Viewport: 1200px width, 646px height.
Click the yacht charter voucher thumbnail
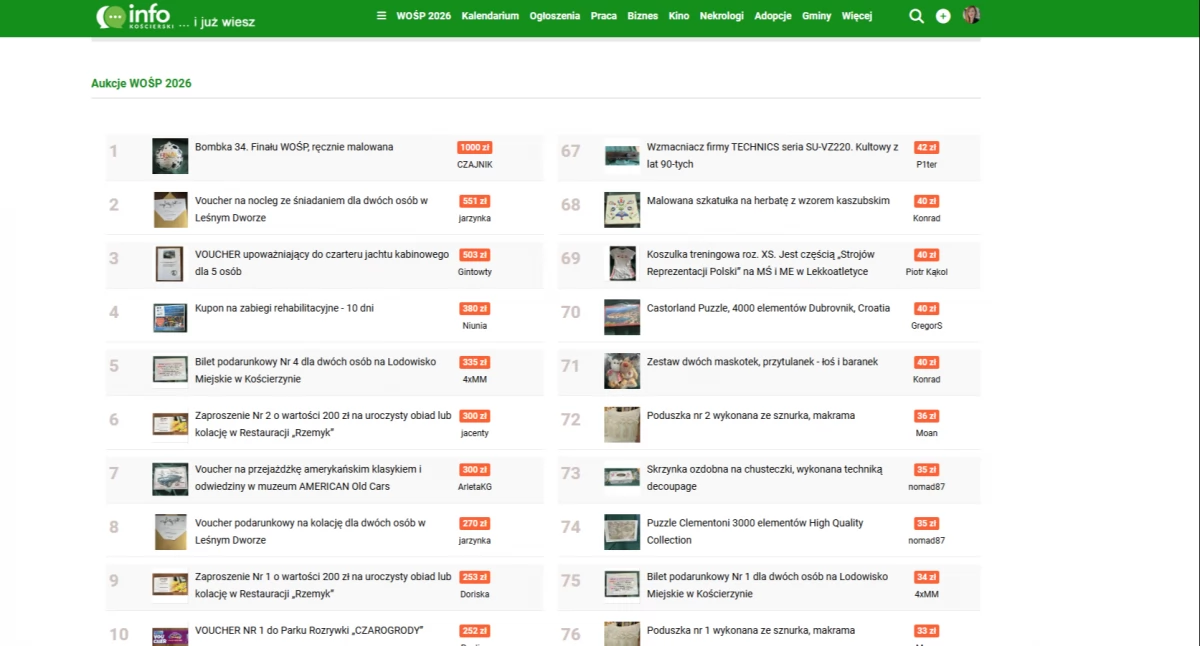[170, 263]
